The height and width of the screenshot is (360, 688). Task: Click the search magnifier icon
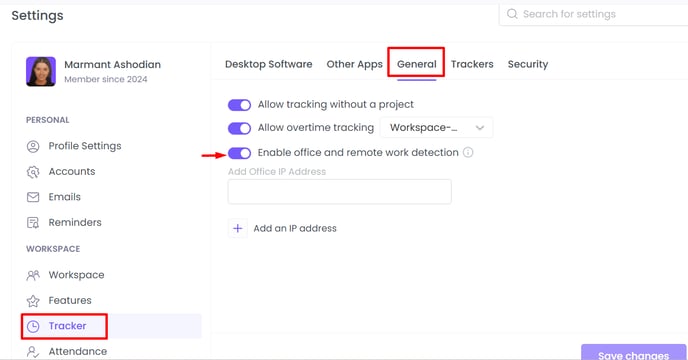[x=512, y=14]
